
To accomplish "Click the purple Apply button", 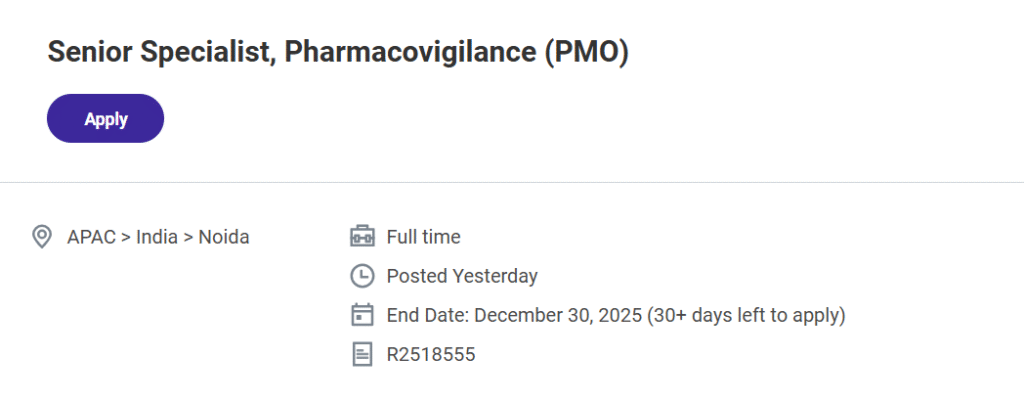I will click(105, 119).
